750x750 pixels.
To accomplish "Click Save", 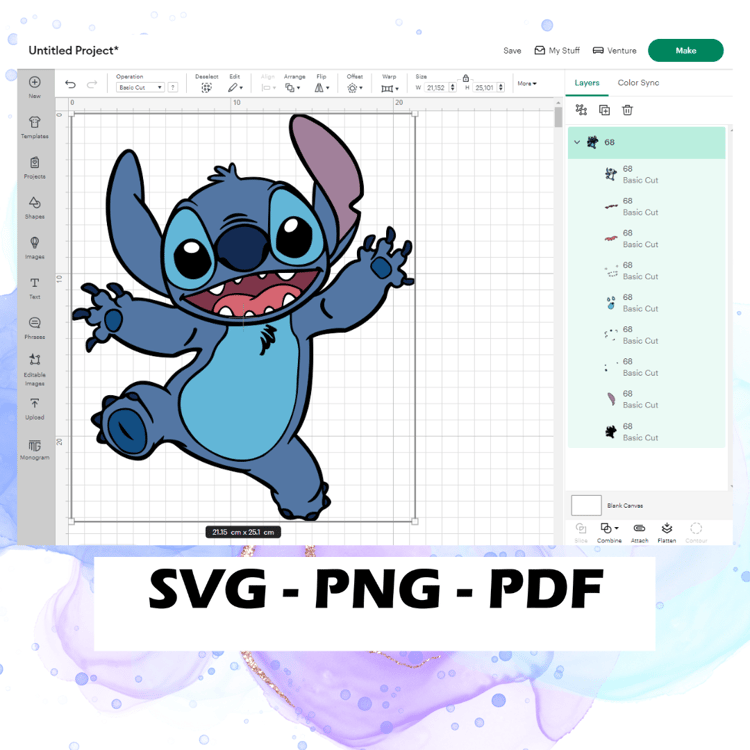I will click(x=512, y=51).
